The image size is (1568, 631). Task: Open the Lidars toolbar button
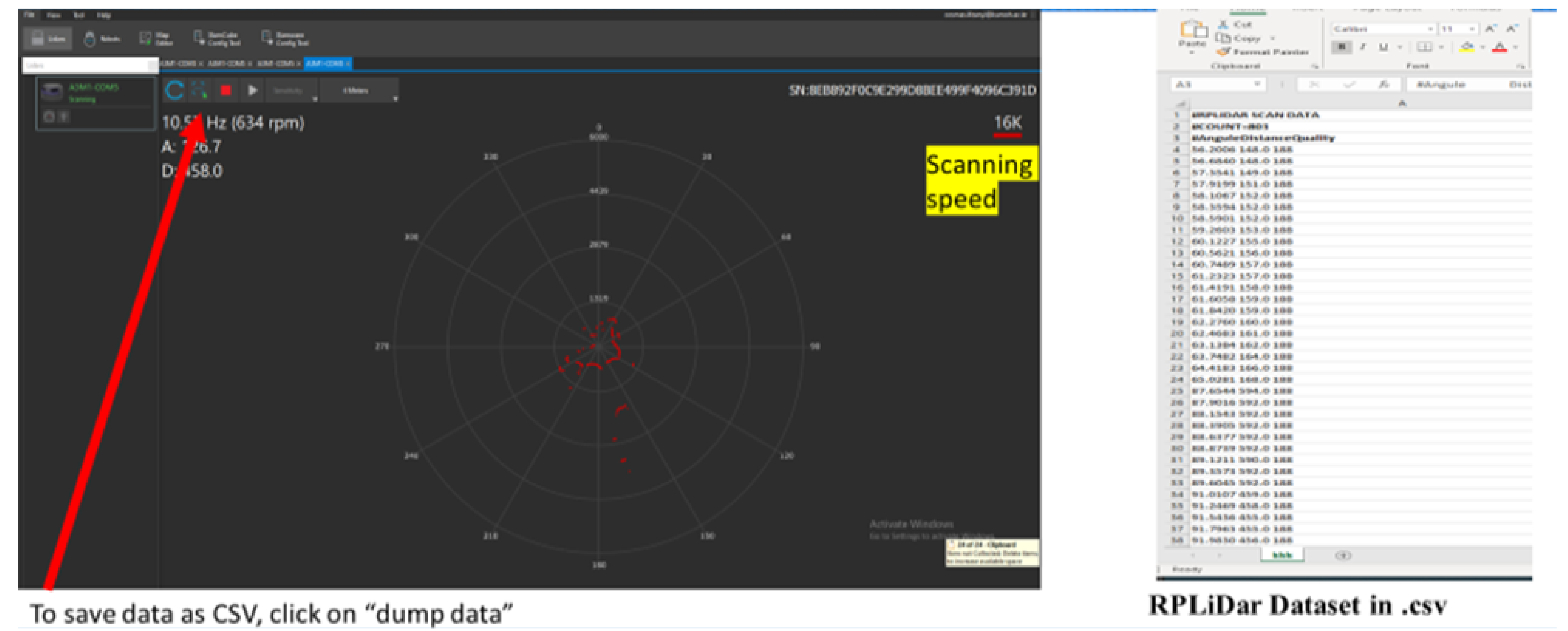click(48, 38)
